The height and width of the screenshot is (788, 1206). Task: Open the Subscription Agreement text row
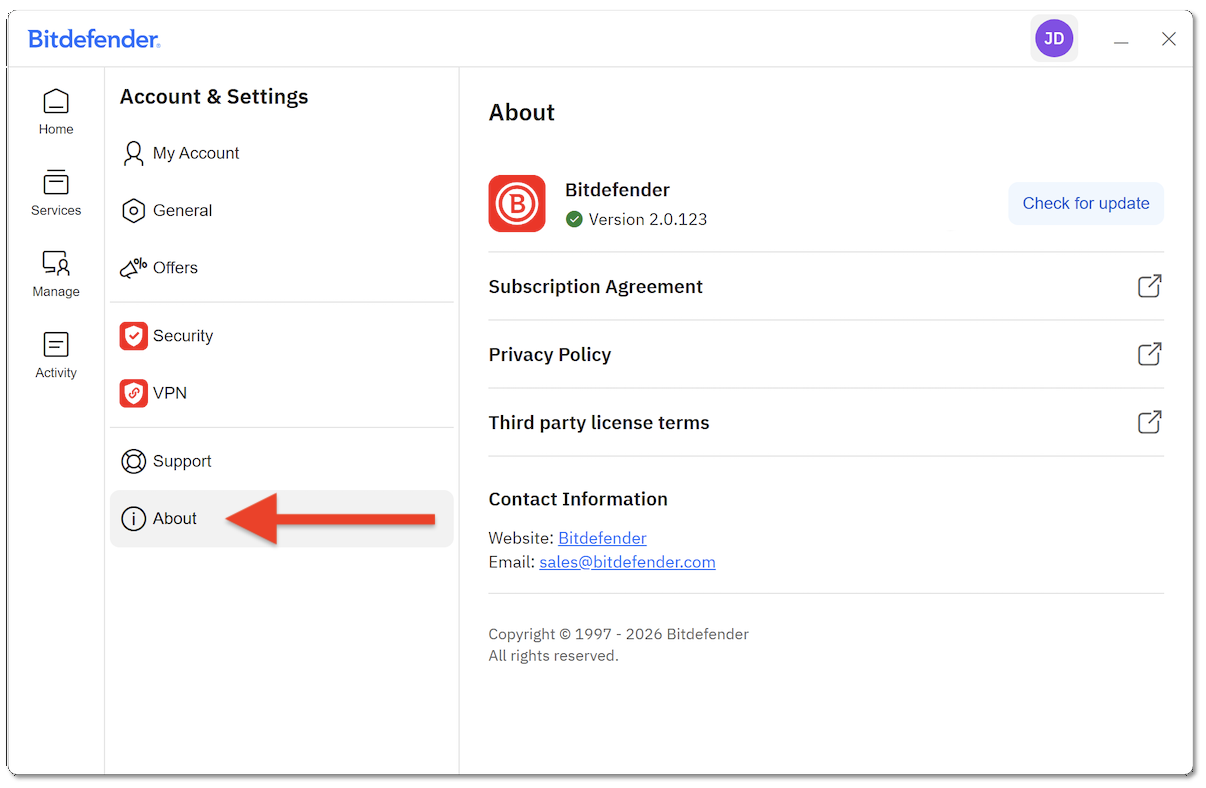[x=596, y=287]
